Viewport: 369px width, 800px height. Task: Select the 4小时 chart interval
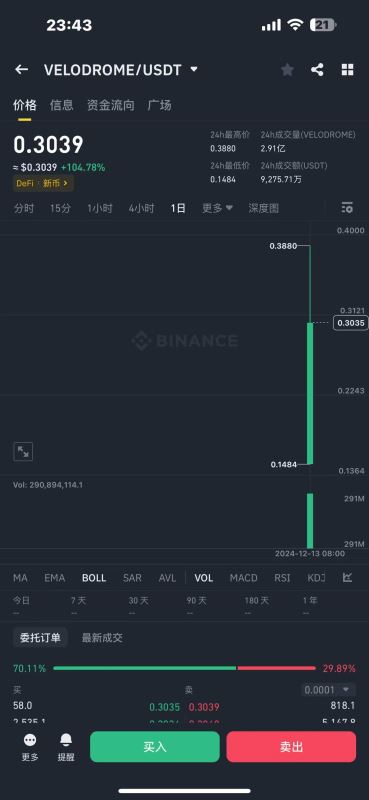point(141,208)
